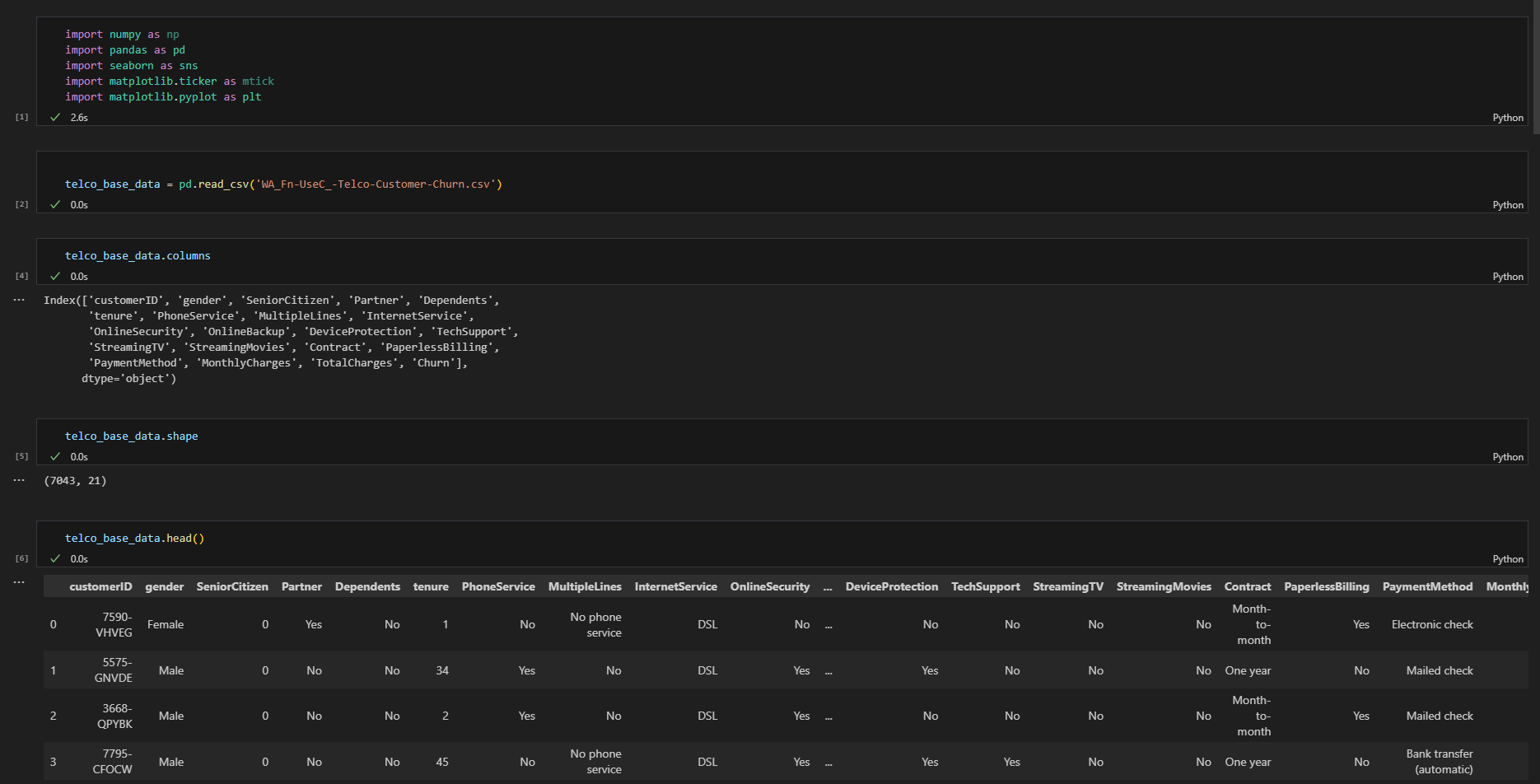Image resolution: width=1540 pixels, height=784 pixels.
Task: Click the tenure column header
Action: click(x=431, y=586)
